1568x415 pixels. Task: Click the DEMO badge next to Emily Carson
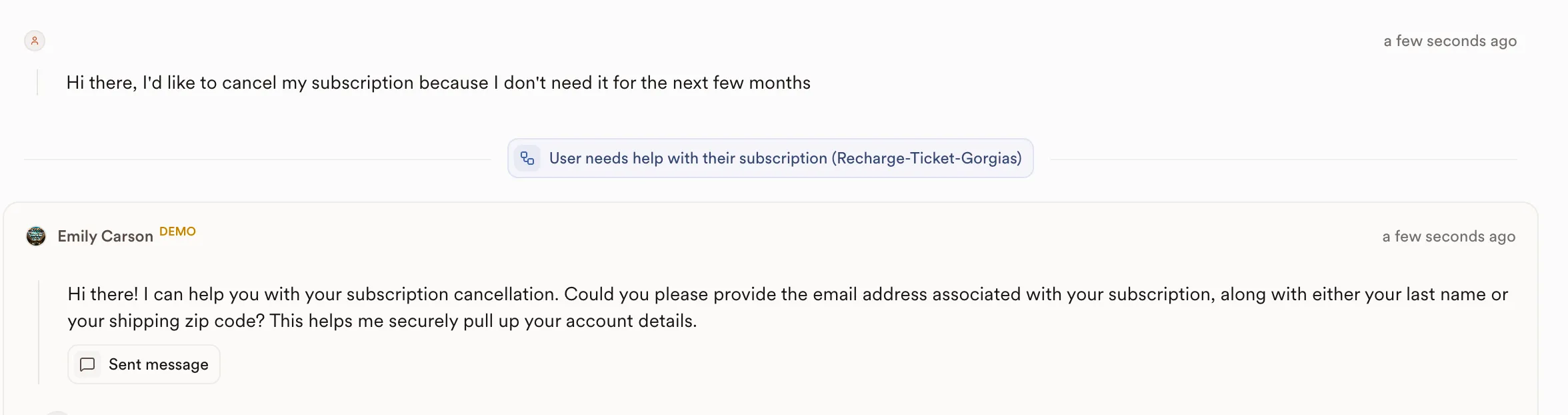pyautogui.click(x=177, y=232)
